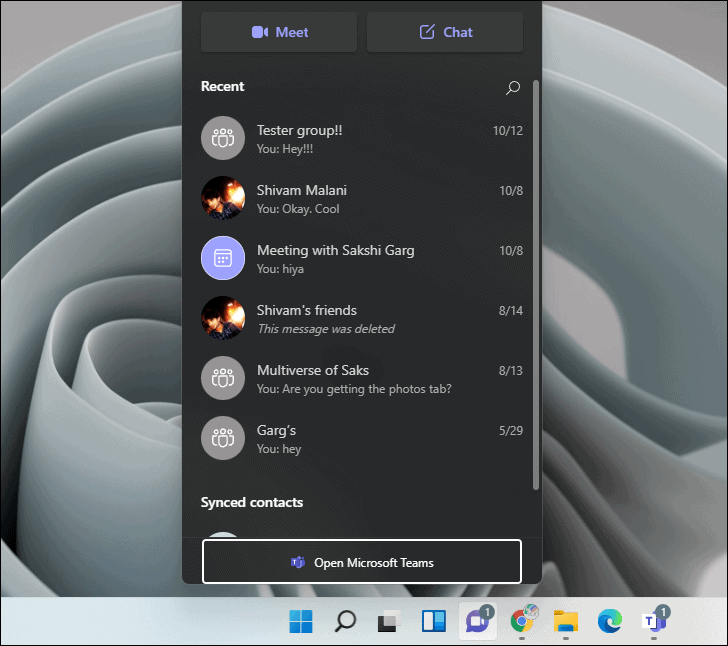Click the 'You: Hey!!!' message preview

285,149
